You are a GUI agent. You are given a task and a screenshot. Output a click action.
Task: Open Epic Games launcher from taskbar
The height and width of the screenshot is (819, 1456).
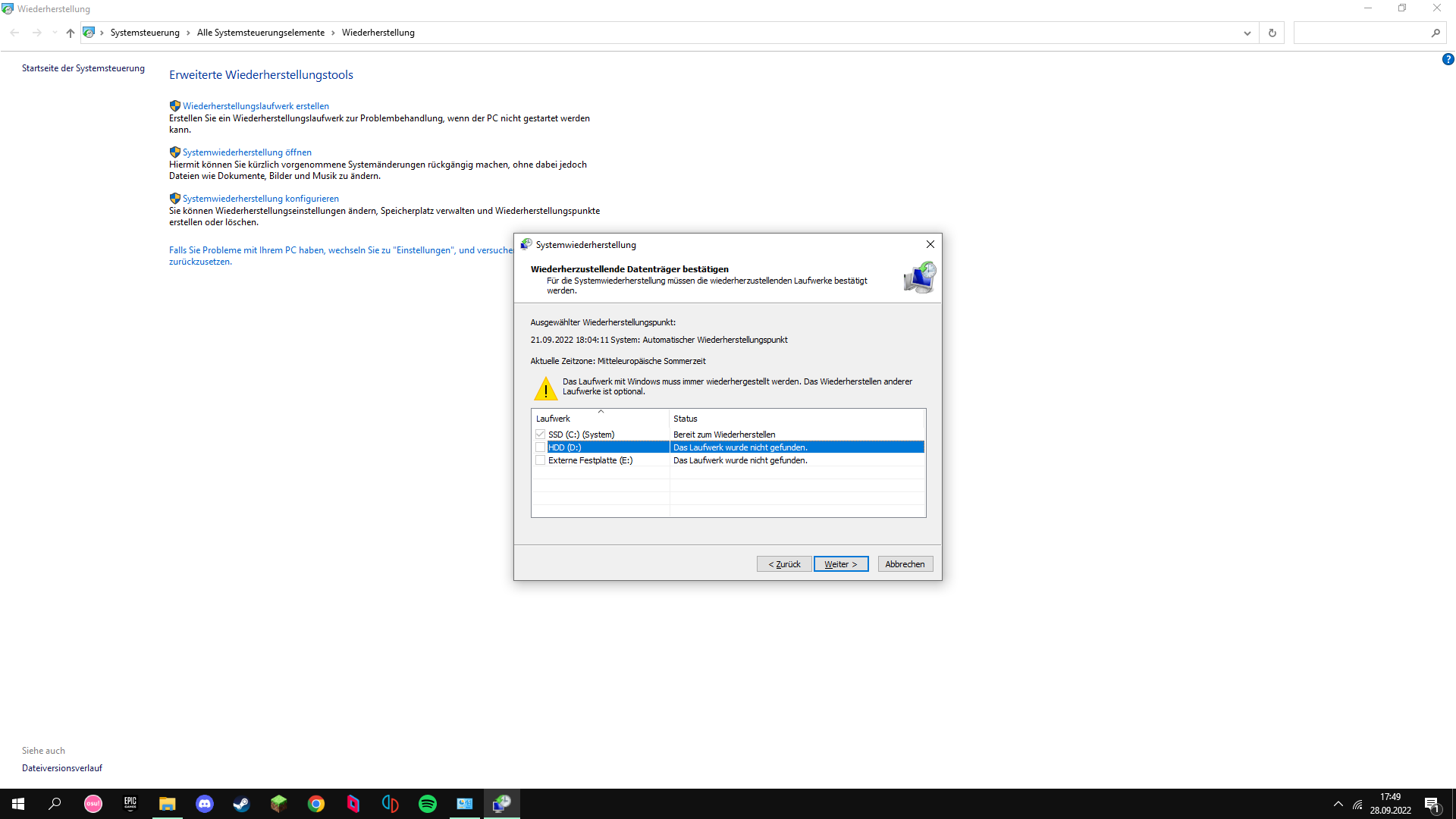coord(130,804)
